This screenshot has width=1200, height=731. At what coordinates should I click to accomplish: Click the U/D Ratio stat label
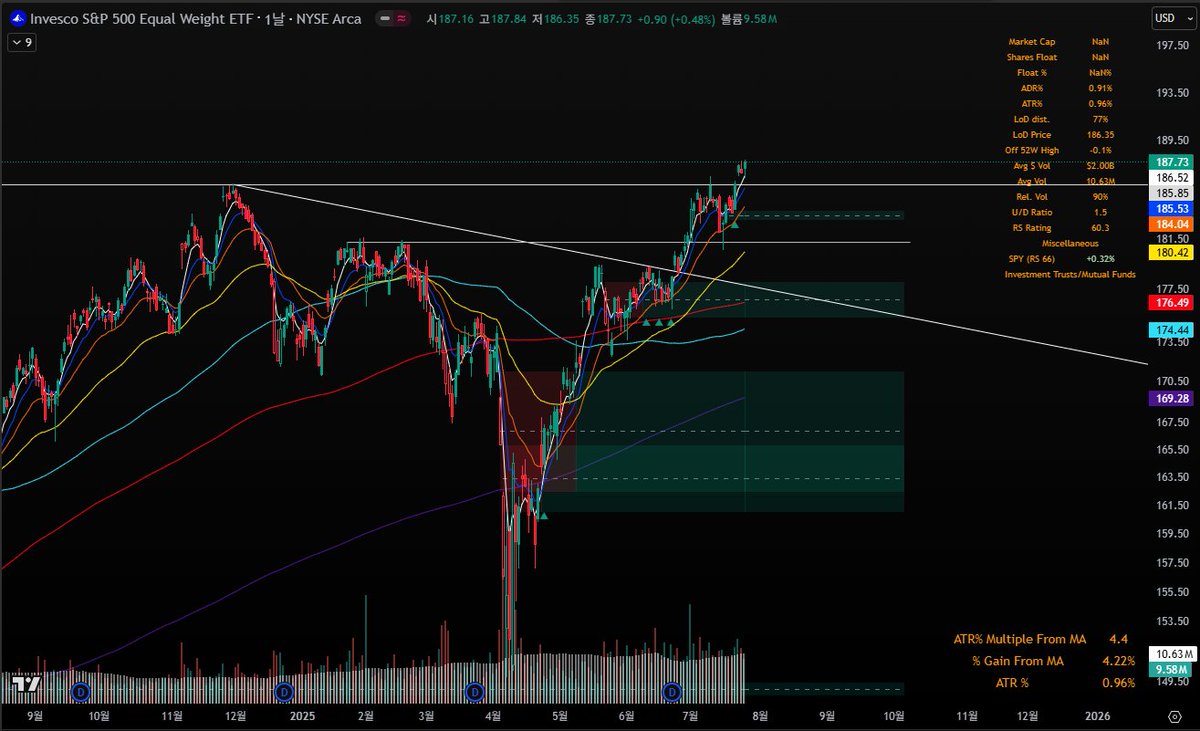point(1031,212)
